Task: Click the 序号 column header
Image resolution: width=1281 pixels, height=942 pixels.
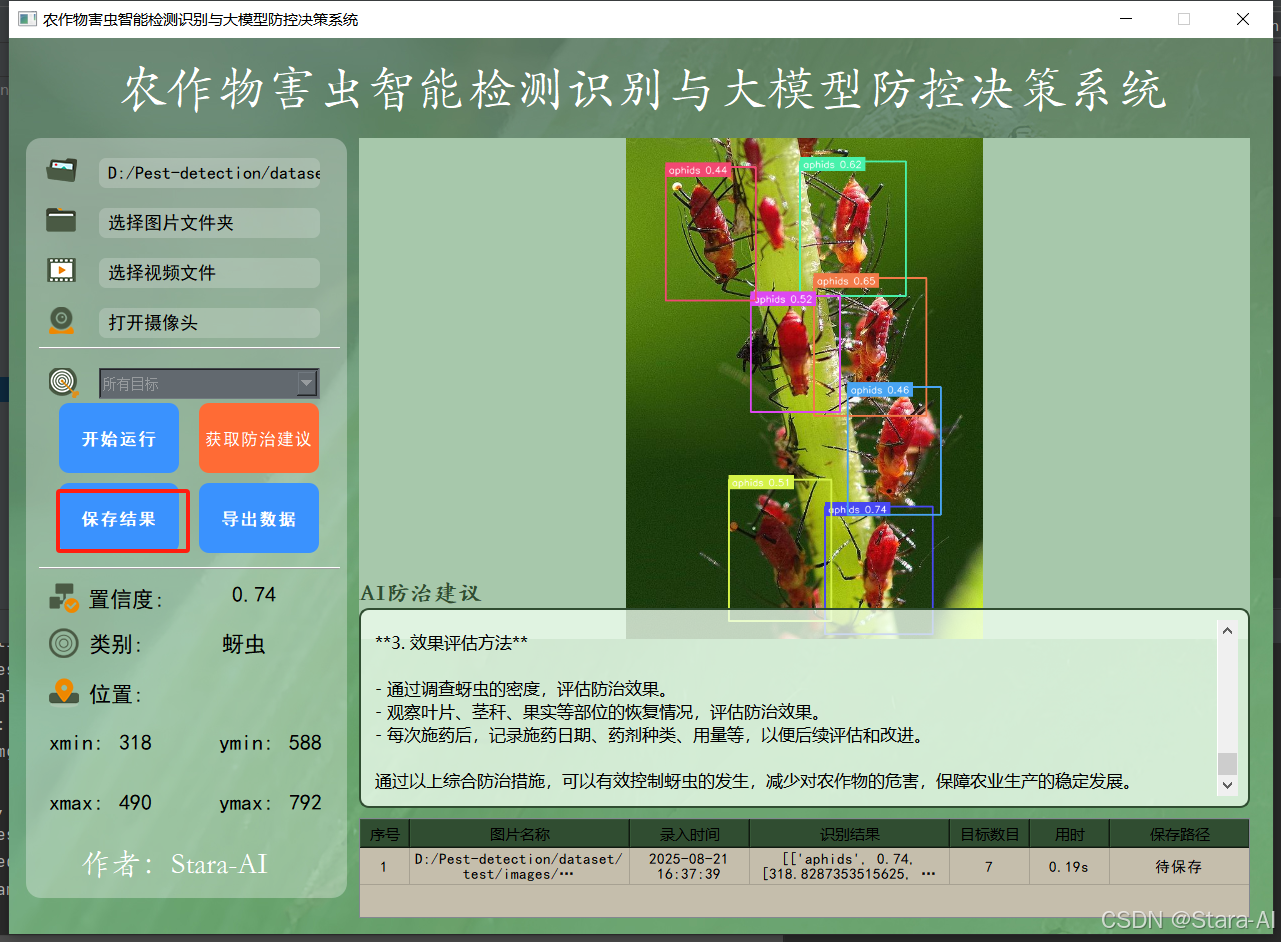Action: [385, 834]
